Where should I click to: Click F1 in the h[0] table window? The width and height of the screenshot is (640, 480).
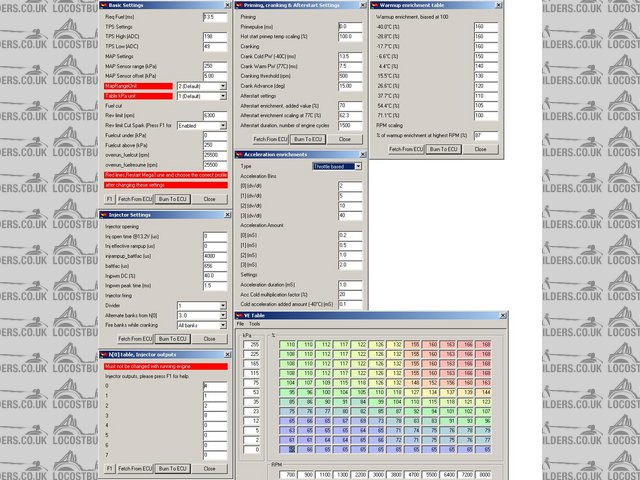click(x=109, y=469)
